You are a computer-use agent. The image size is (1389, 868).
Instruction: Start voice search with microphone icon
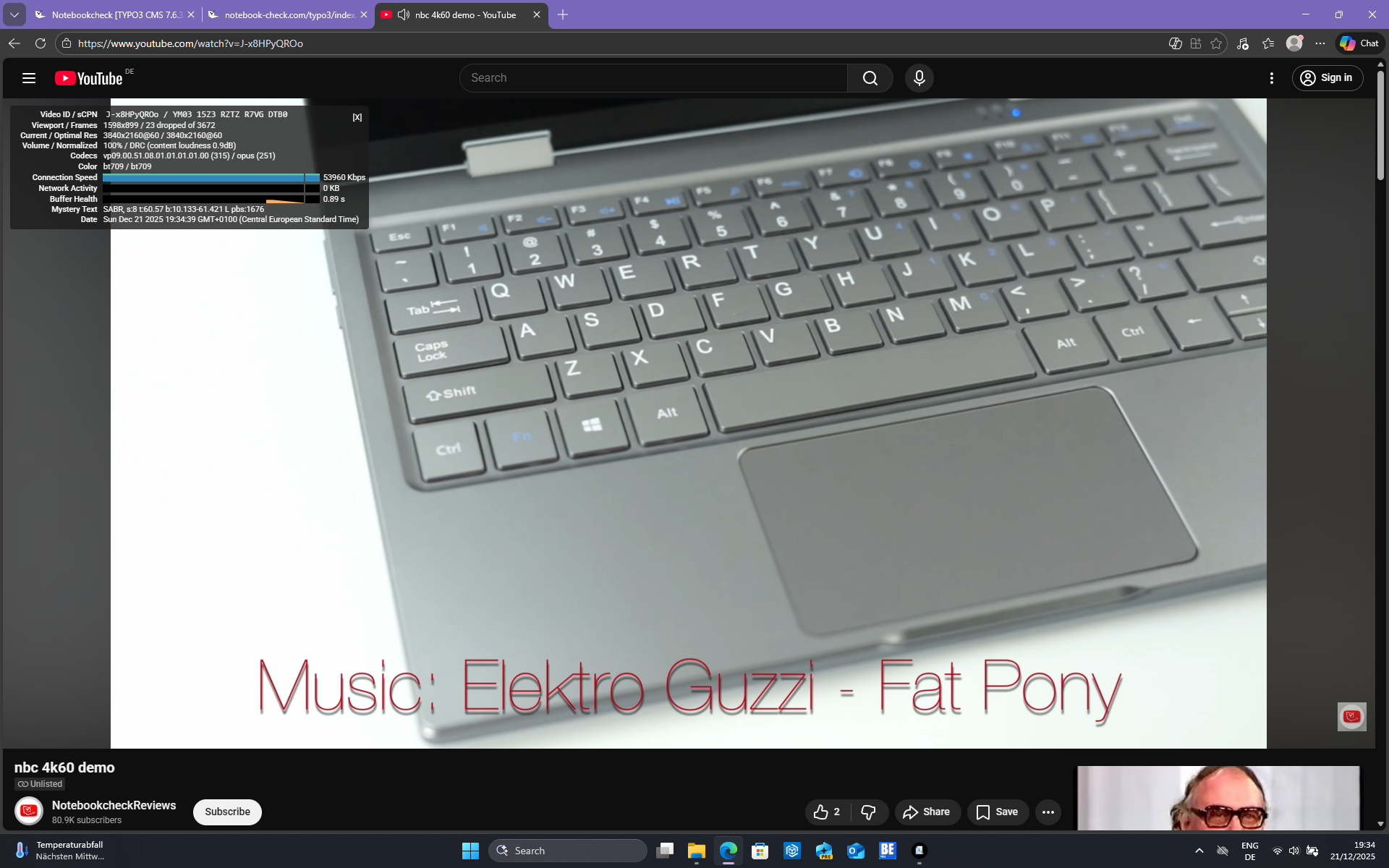pyautogui.click(x=919, y=78)
